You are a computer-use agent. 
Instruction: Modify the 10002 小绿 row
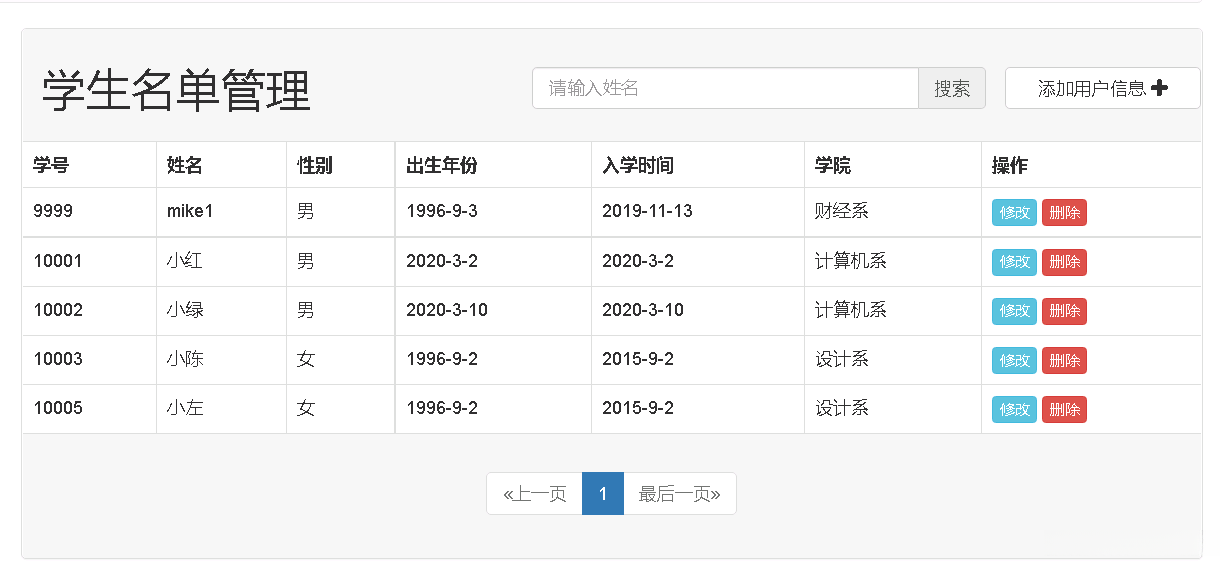tap(1014, 311)
